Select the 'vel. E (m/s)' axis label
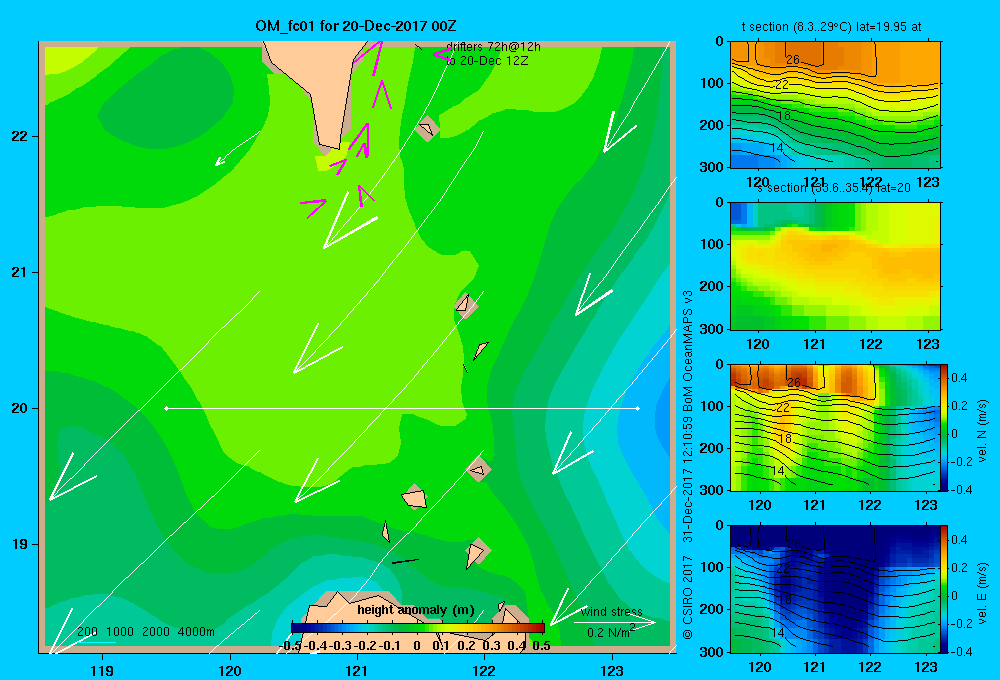This screenshot has height=680, width=1000. coord(982,593)
